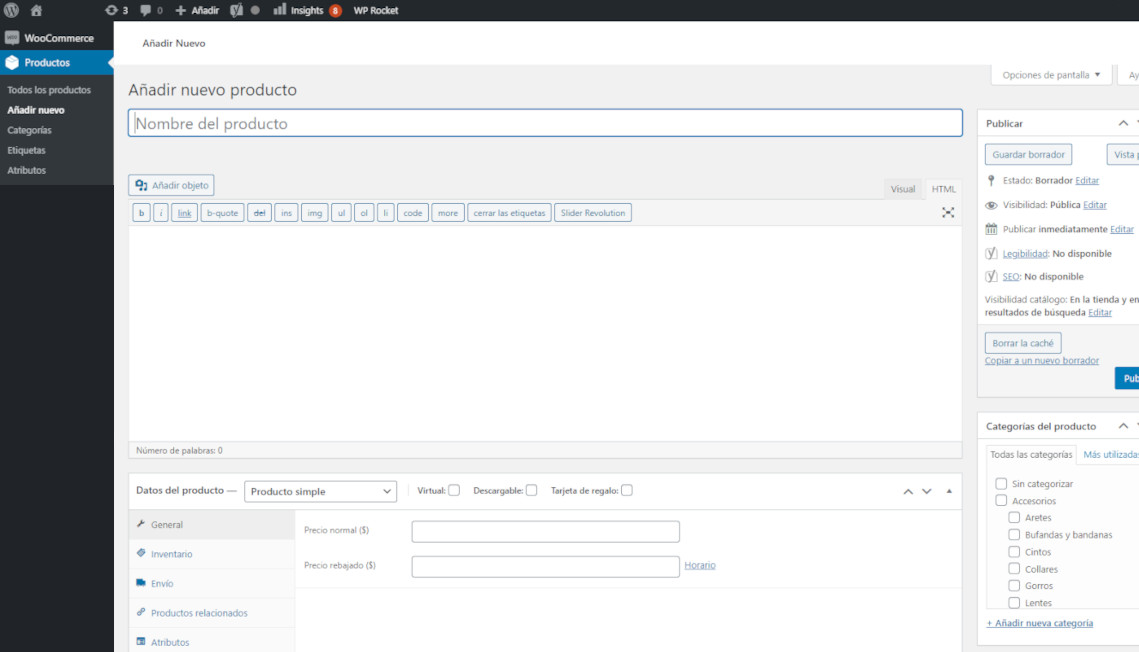The image size is (1139, 652).
Task: Go to site via home icon
Action: click(x=36, y=10)
